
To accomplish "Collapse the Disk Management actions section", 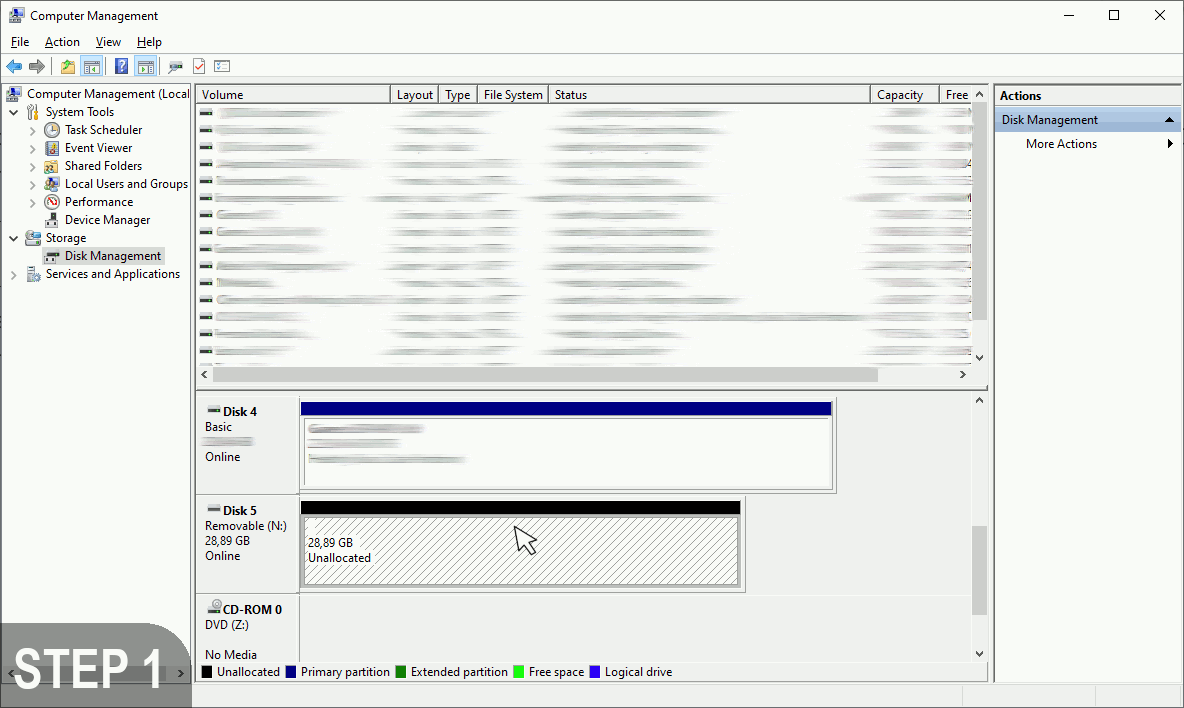I will [x=1169, y=120].
